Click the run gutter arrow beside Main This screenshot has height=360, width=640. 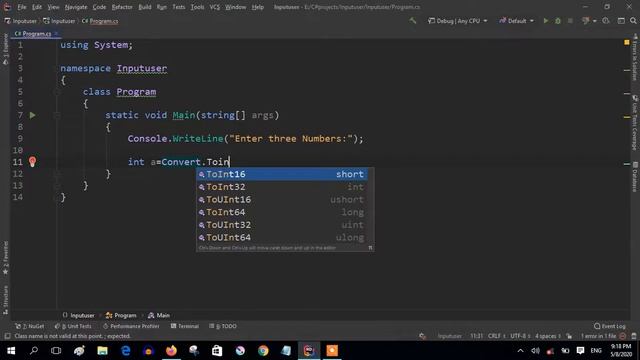33,116
